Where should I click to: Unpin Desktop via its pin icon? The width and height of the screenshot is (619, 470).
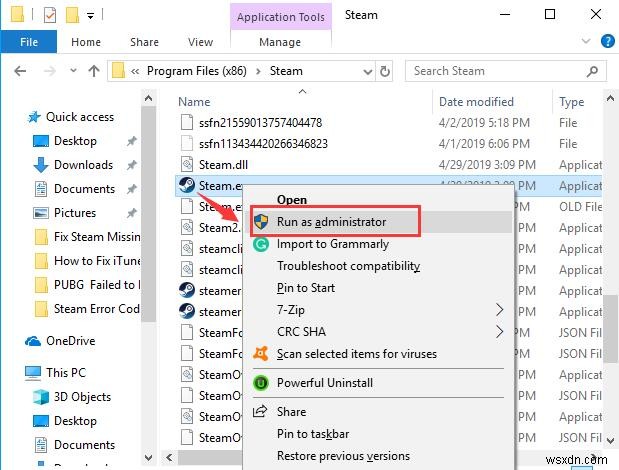[131, 141]
